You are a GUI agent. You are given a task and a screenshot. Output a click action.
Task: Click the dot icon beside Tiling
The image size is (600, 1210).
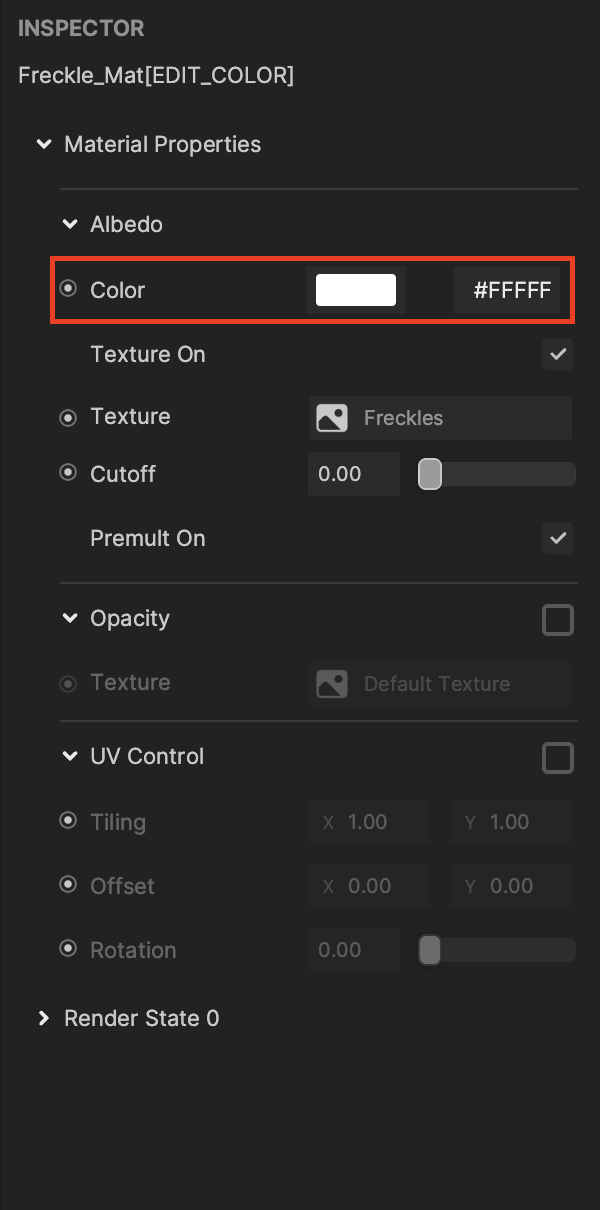click(68, 821)
